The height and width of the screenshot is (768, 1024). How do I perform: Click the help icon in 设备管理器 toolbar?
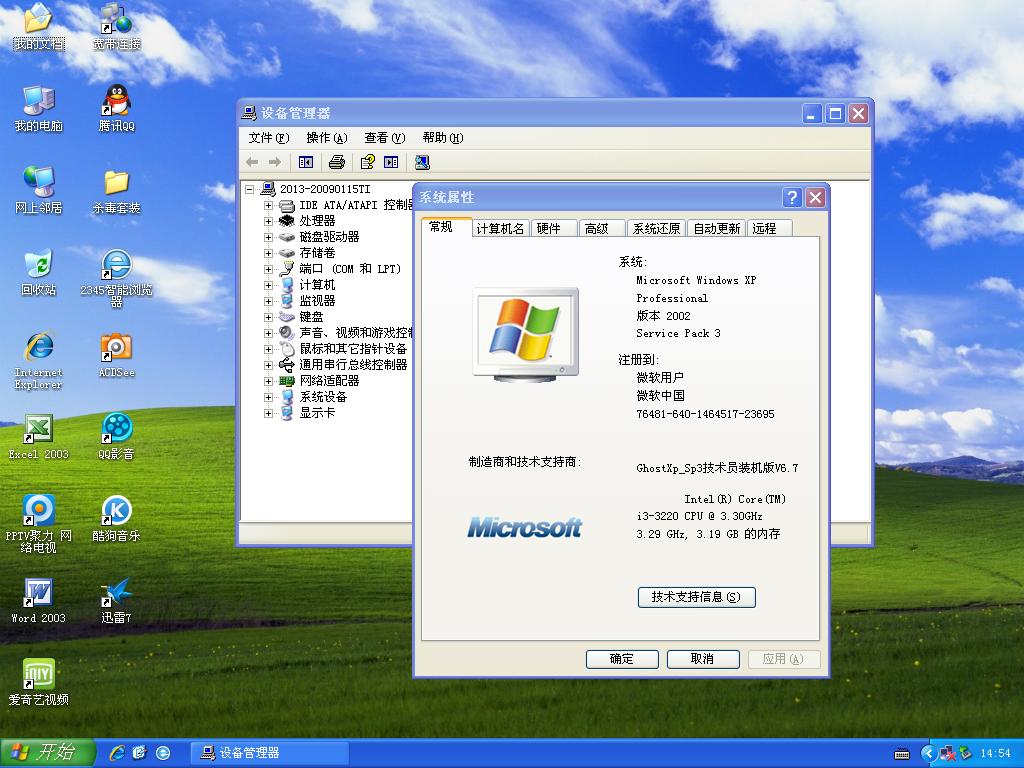(368, 162)
